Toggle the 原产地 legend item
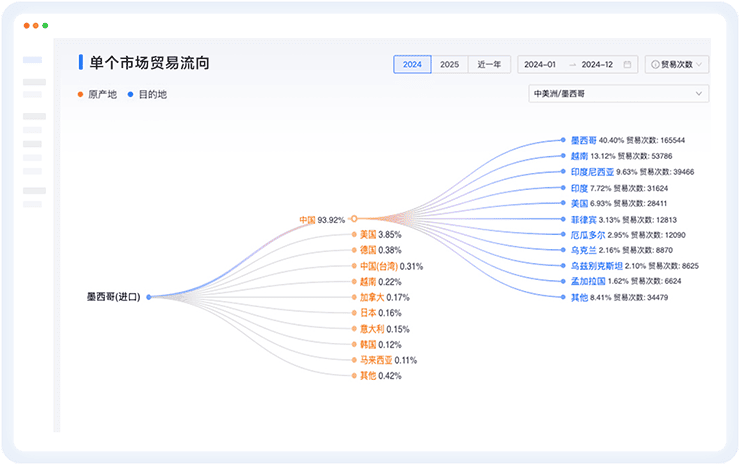740x465 pixels. (97, 95)
